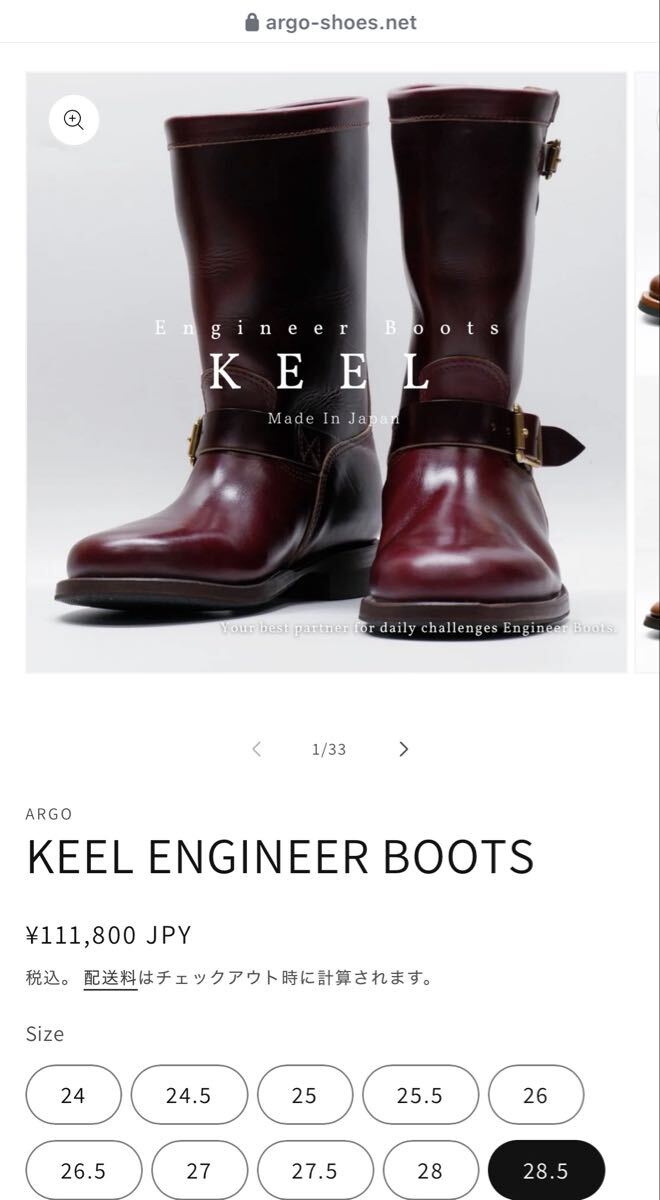Pick size 27
The height and width of the screenshot is (1200, 660).
click(199, 1170)
